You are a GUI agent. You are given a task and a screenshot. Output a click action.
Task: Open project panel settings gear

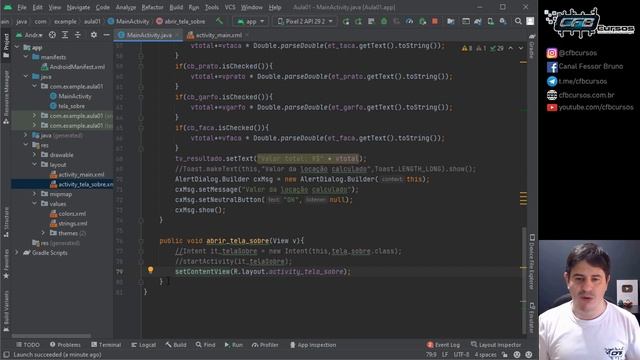(93, 35)
